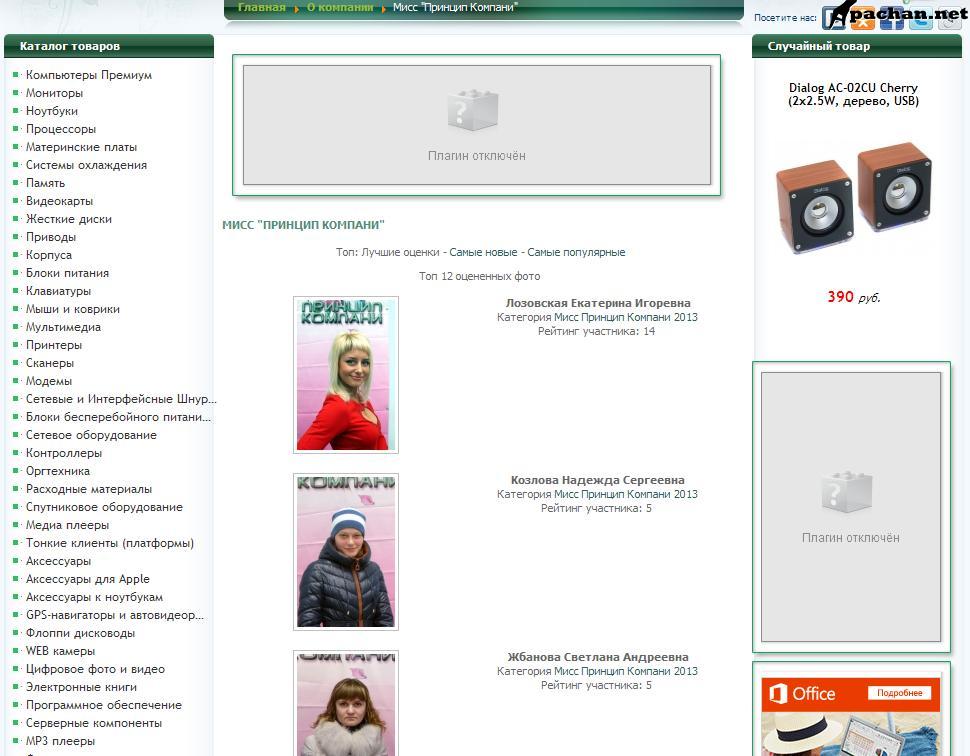The height and width of the screenshot is (756, 970).
Task: Select Ноутбуки in the catalog
Action: [x=52, y=111]
